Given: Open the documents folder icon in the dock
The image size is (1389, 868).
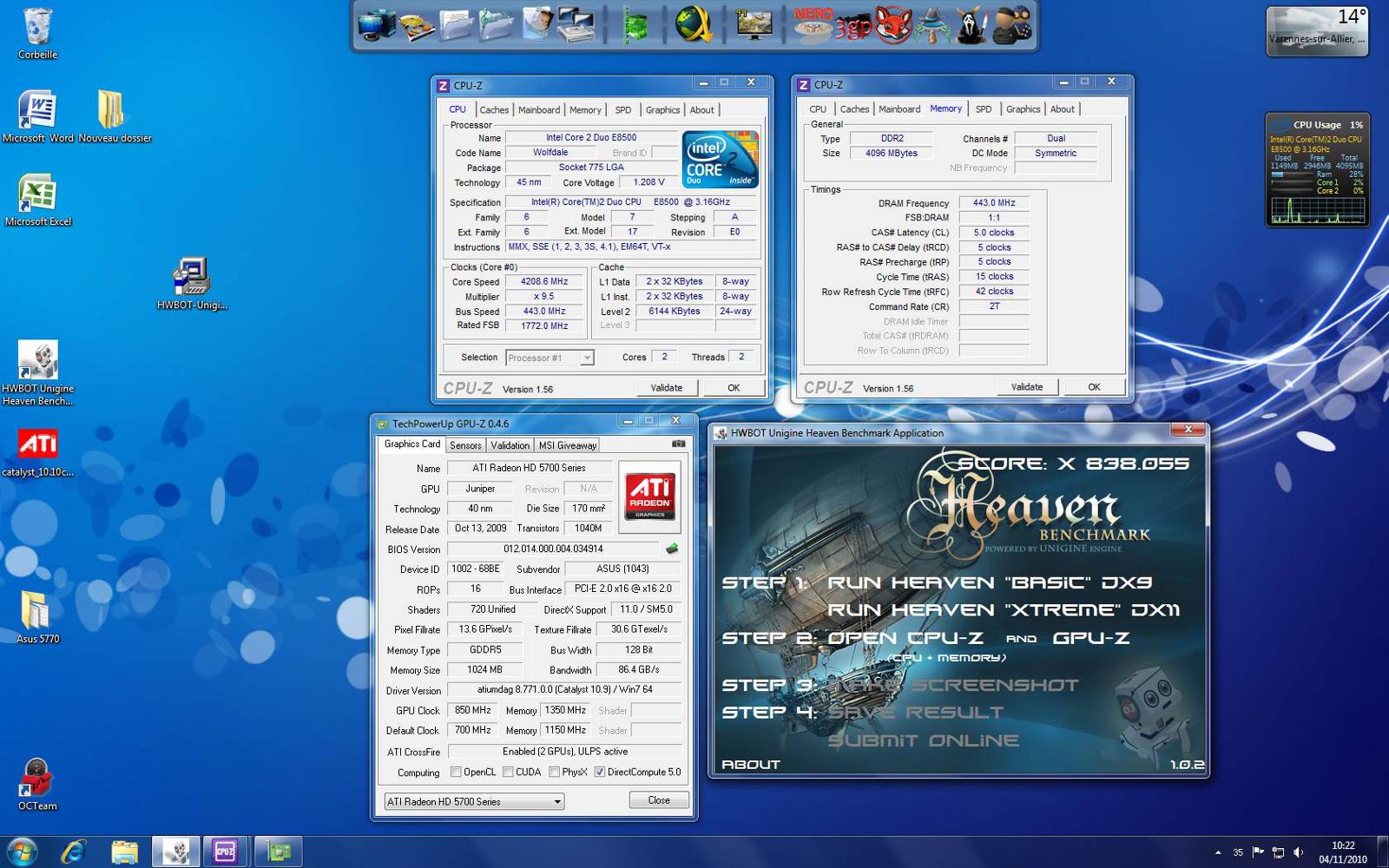Looking at the screenshot, I should coord(456,24).
